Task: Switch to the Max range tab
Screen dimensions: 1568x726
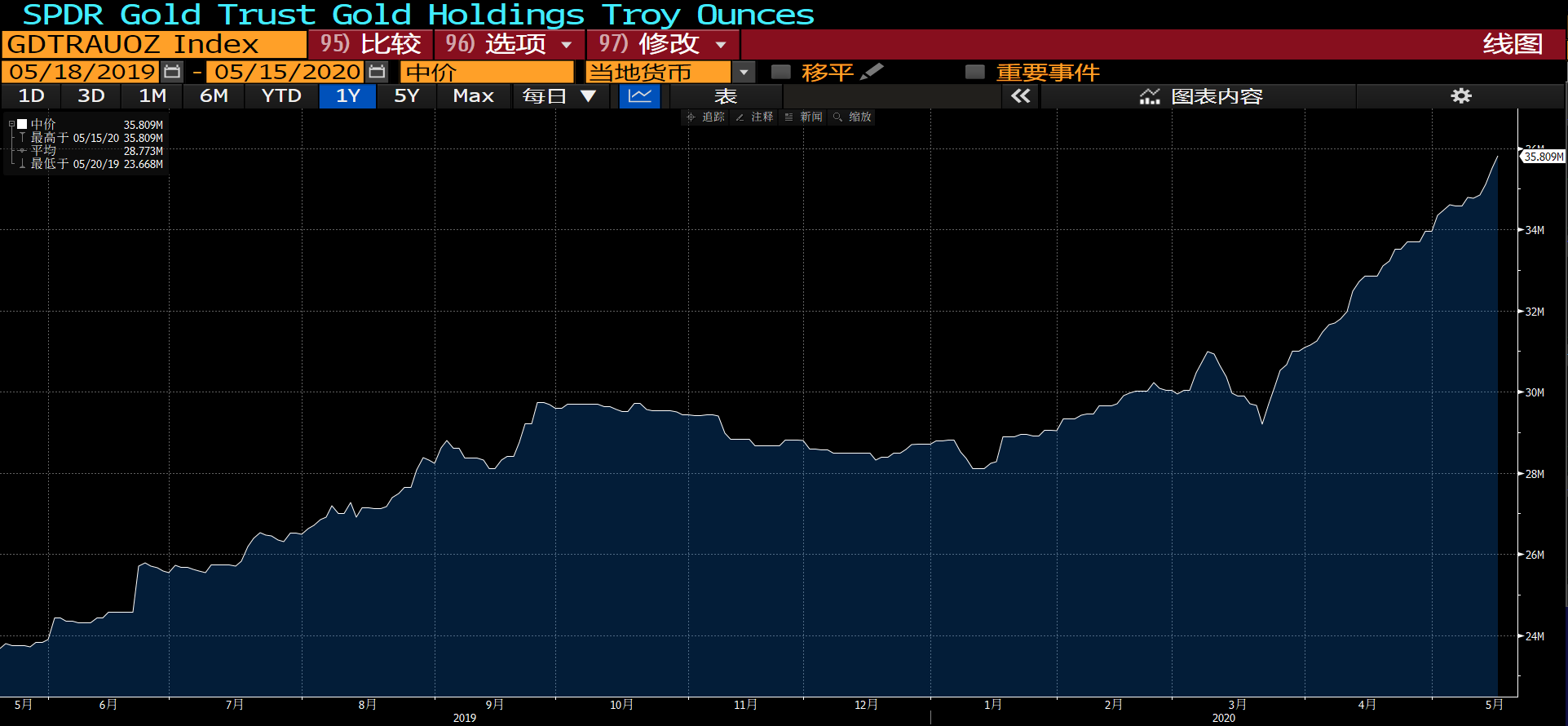Action: tap(474, 96)
